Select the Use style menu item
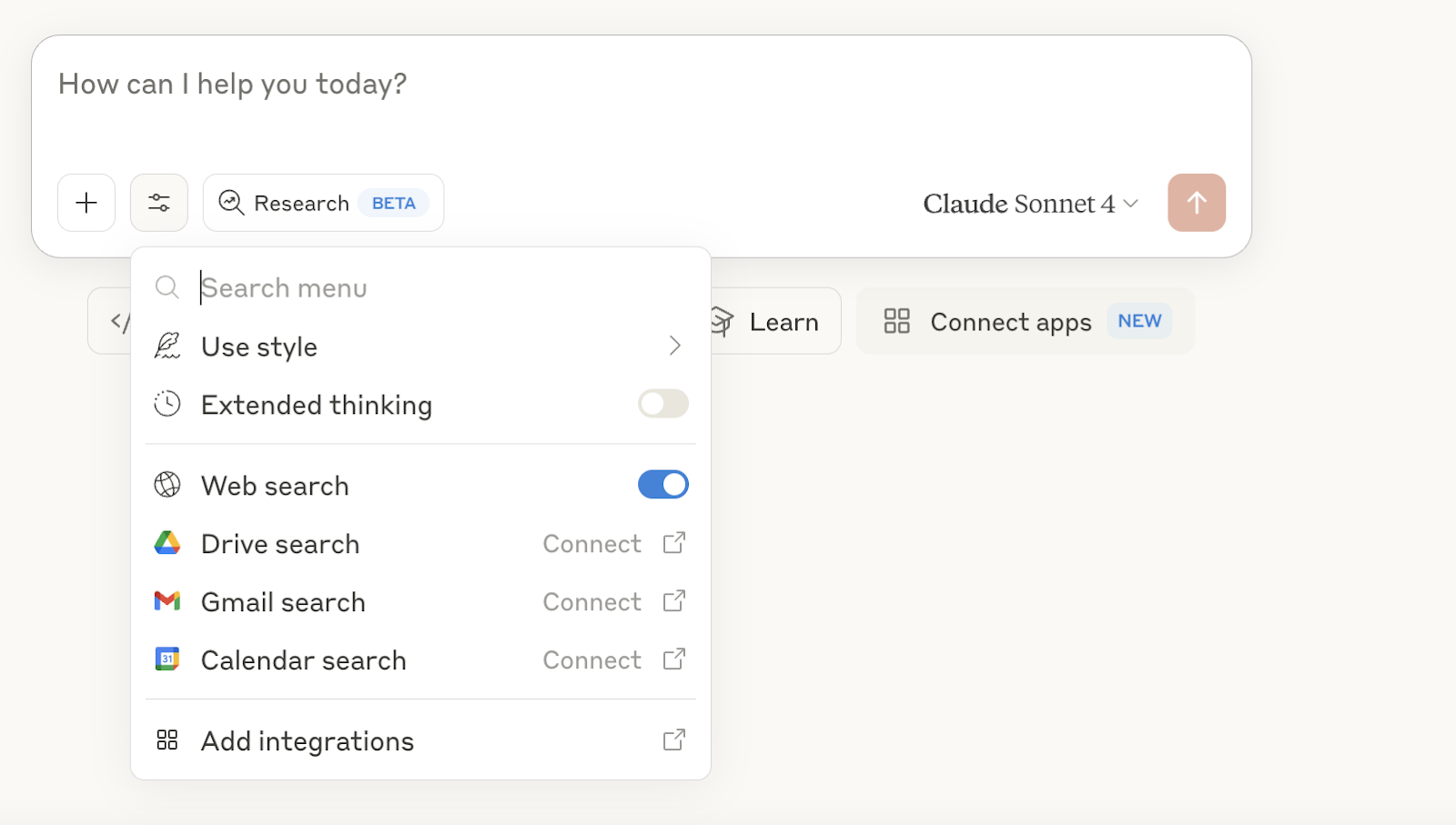 [259, 347]
